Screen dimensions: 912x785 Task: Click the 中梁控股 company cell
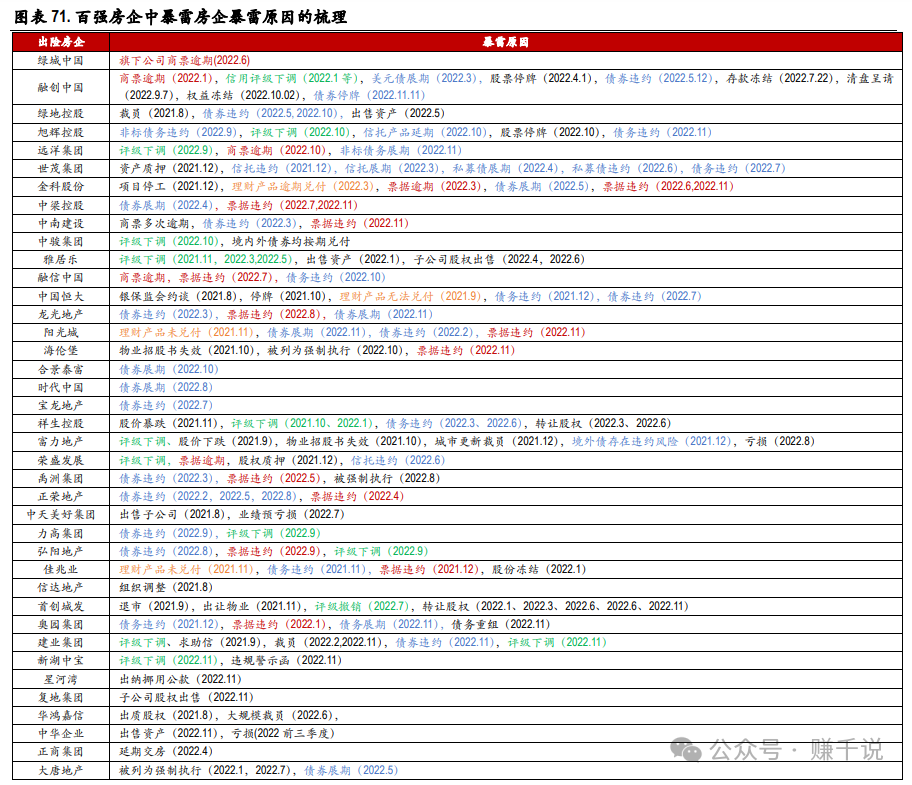click(x=61, y=205)
